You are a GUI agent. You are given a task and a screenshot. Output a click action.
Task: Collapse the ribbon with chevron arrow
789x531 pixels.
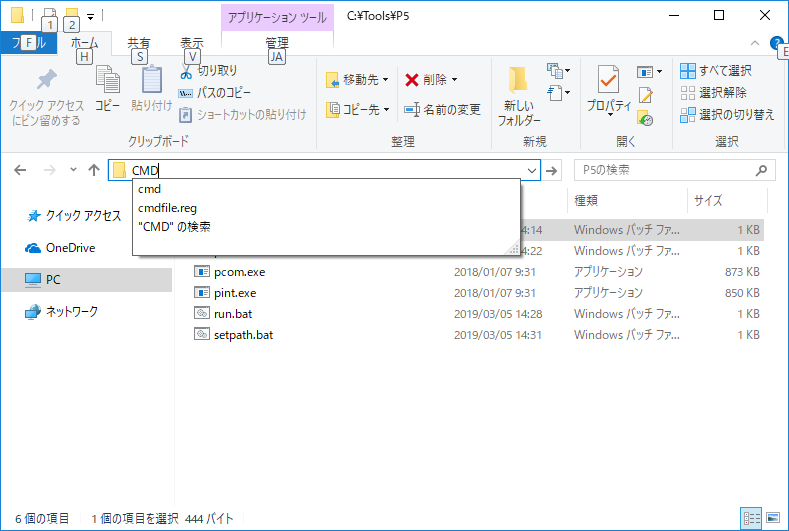tap(755, 43)
